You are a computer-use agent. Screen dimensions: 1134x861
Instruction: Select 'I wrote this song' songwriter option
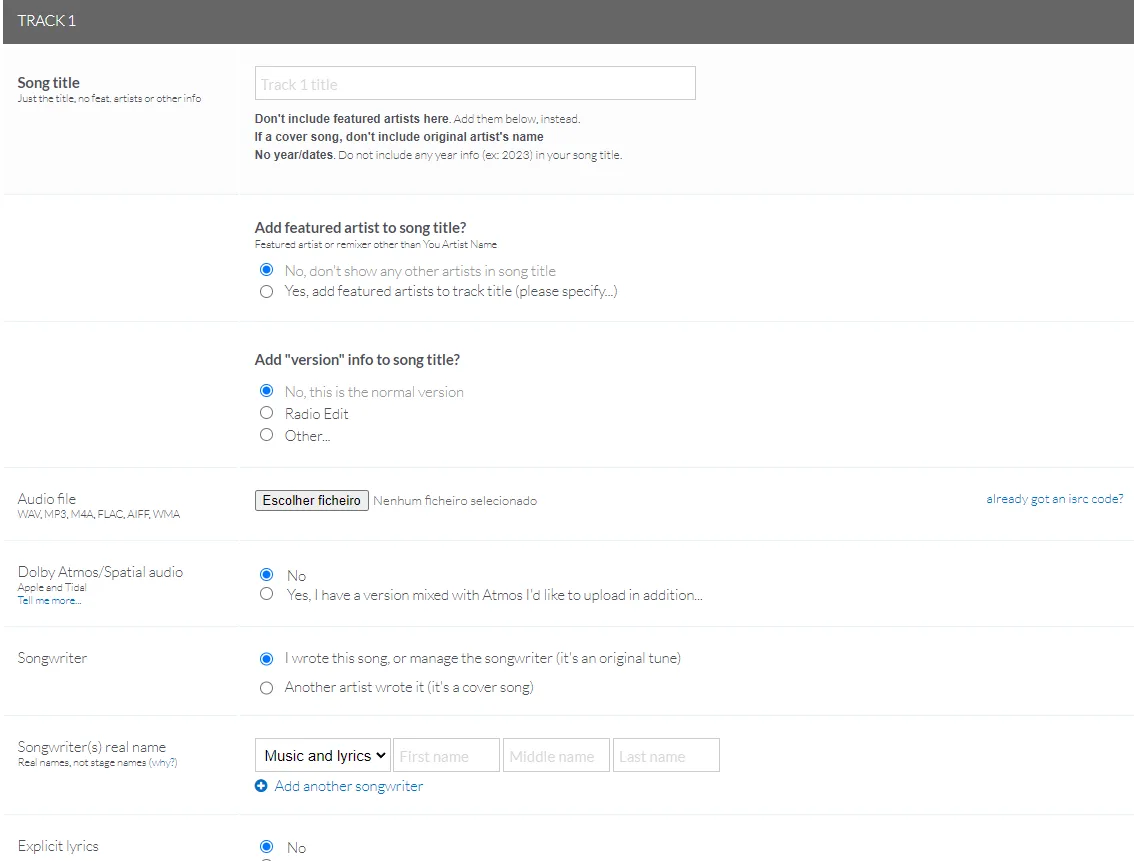[x=266, y=659]
